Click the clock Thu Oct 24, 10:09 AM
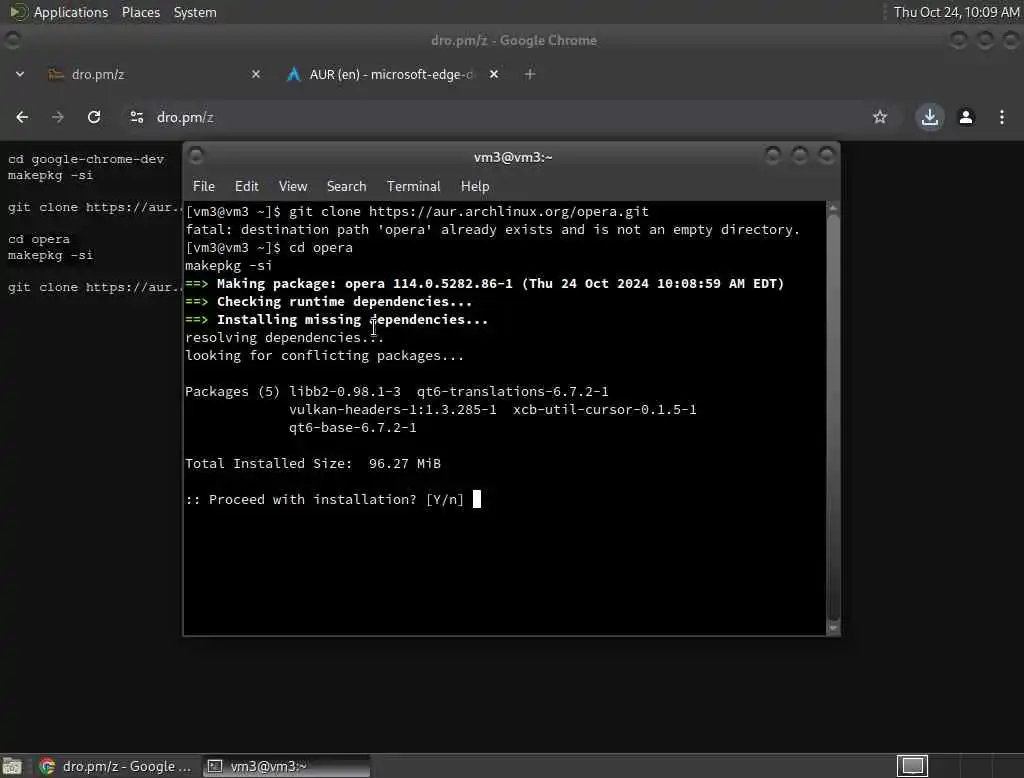The width and height of the screenshot is (1024, 778). [956, 12]
